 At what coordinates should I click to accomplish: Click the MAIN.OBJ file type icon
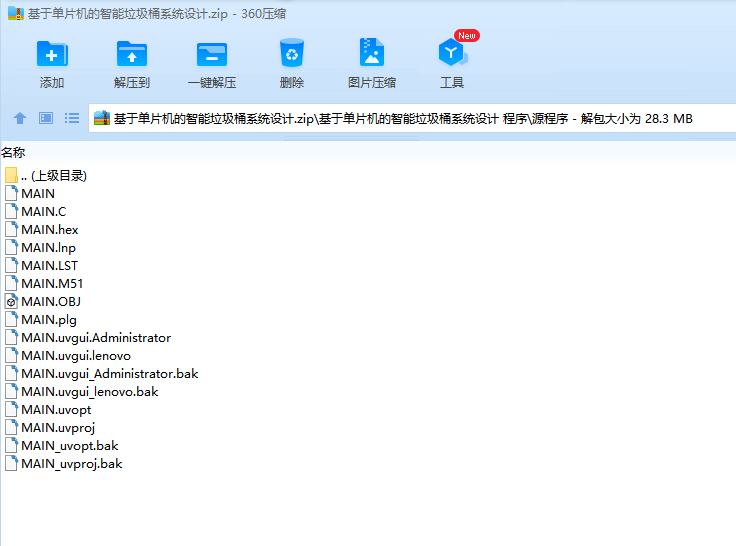11,301
